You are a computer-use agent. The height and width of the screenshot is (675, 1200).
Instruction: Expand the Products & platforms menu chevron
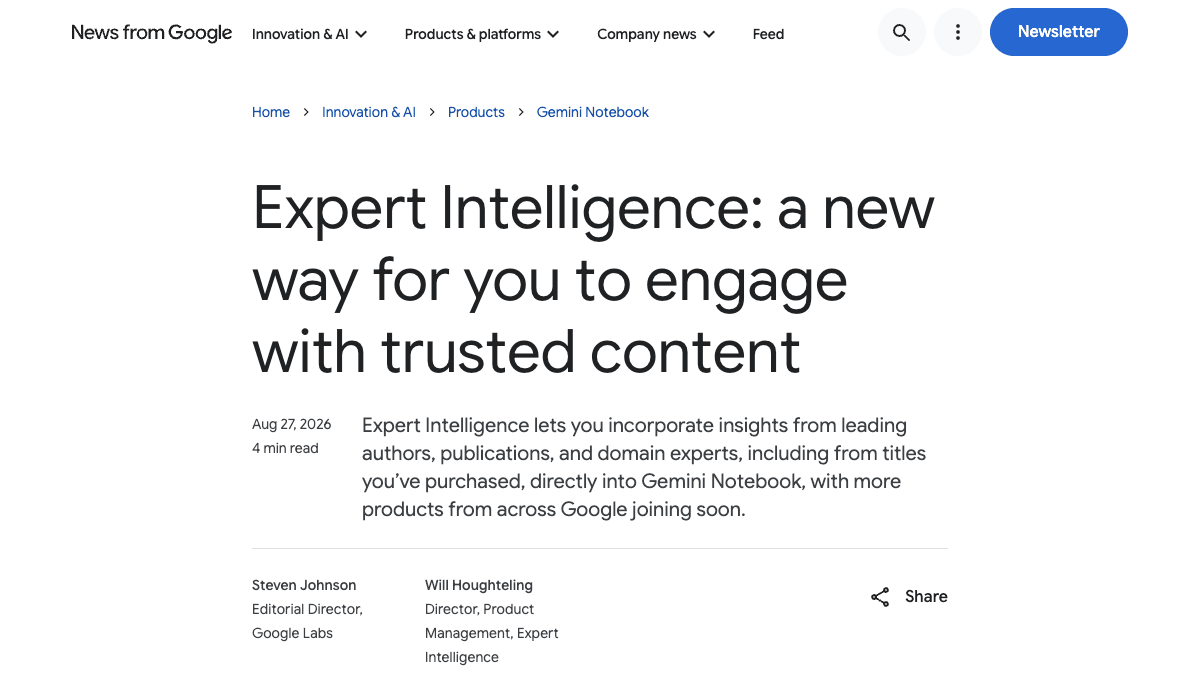tap(553, 34)
